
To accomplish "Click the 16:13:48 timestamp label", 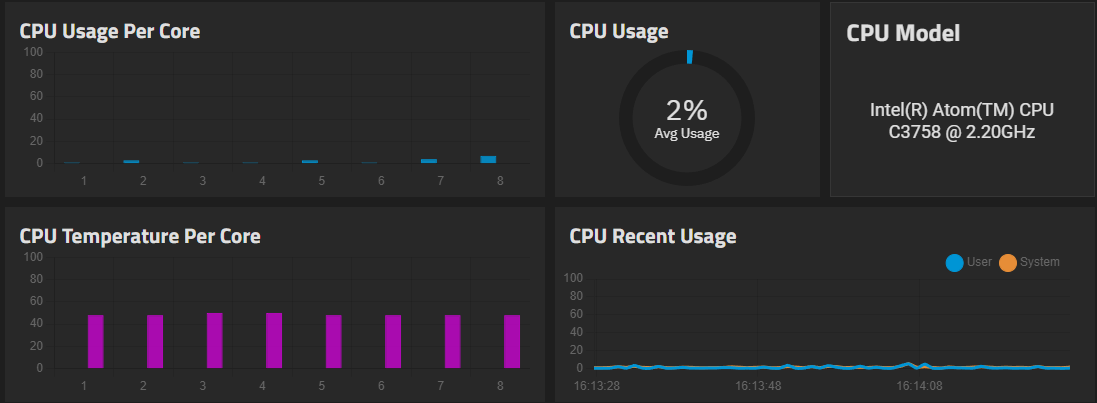I will [757, 384].
